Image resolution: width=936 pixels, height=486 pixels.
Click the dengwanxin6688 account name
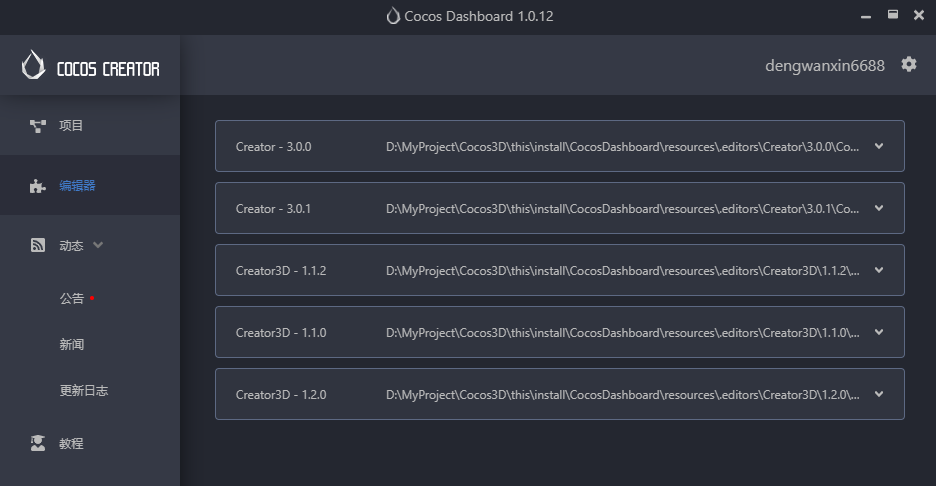(824, 66)
